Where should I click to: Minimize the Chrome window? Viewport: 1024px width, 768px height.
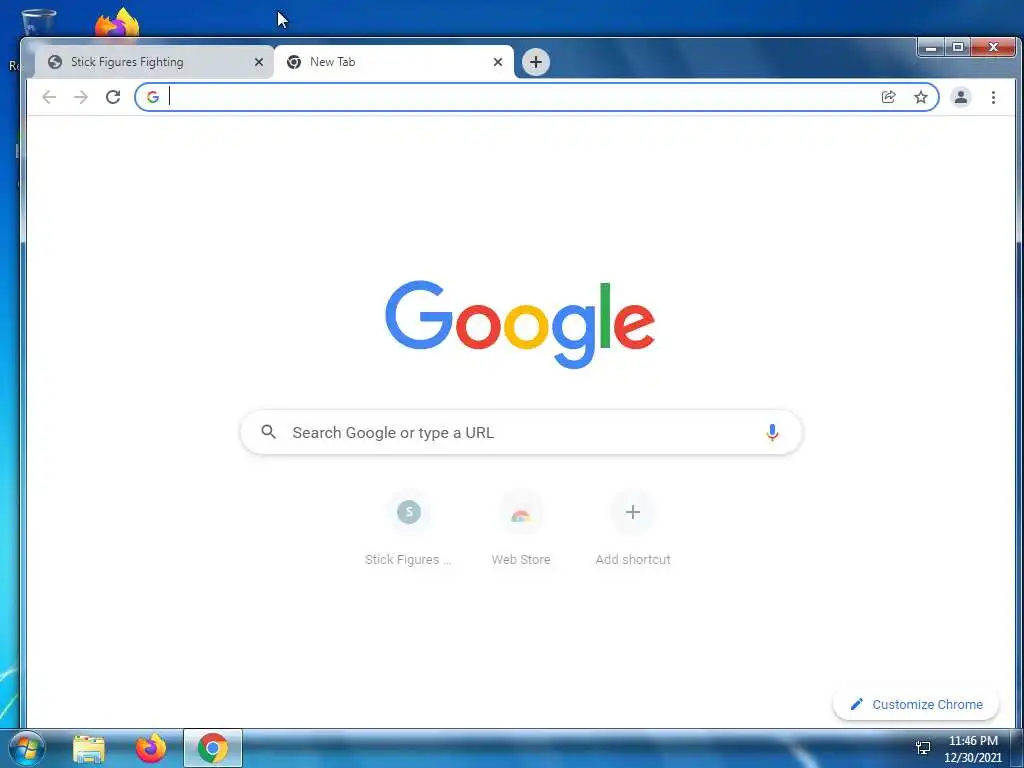click(931, 47)
